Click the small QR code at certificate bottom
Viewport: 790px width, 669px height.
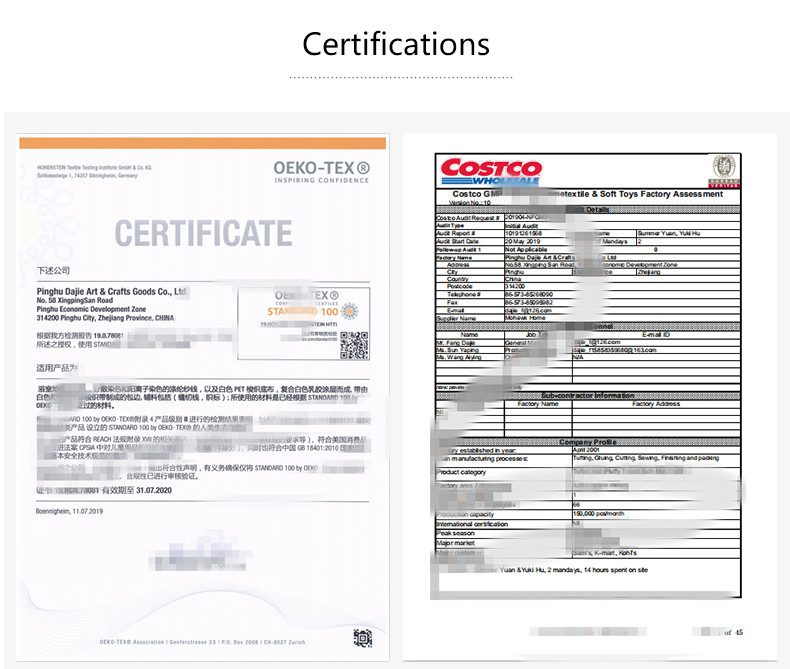point(363,638)
